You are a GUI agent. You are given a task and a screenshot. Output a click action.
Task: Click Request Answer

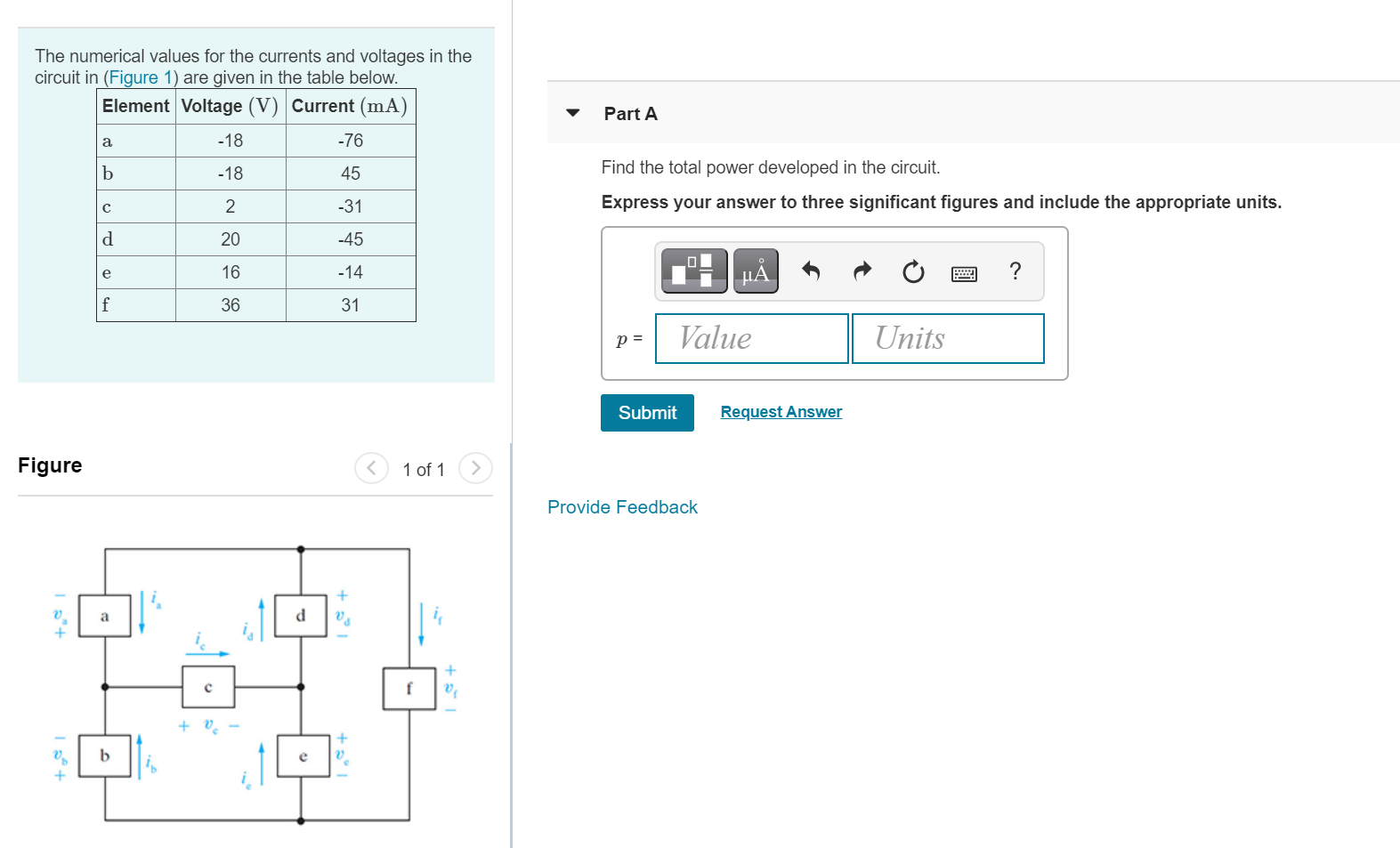point(781,411)
